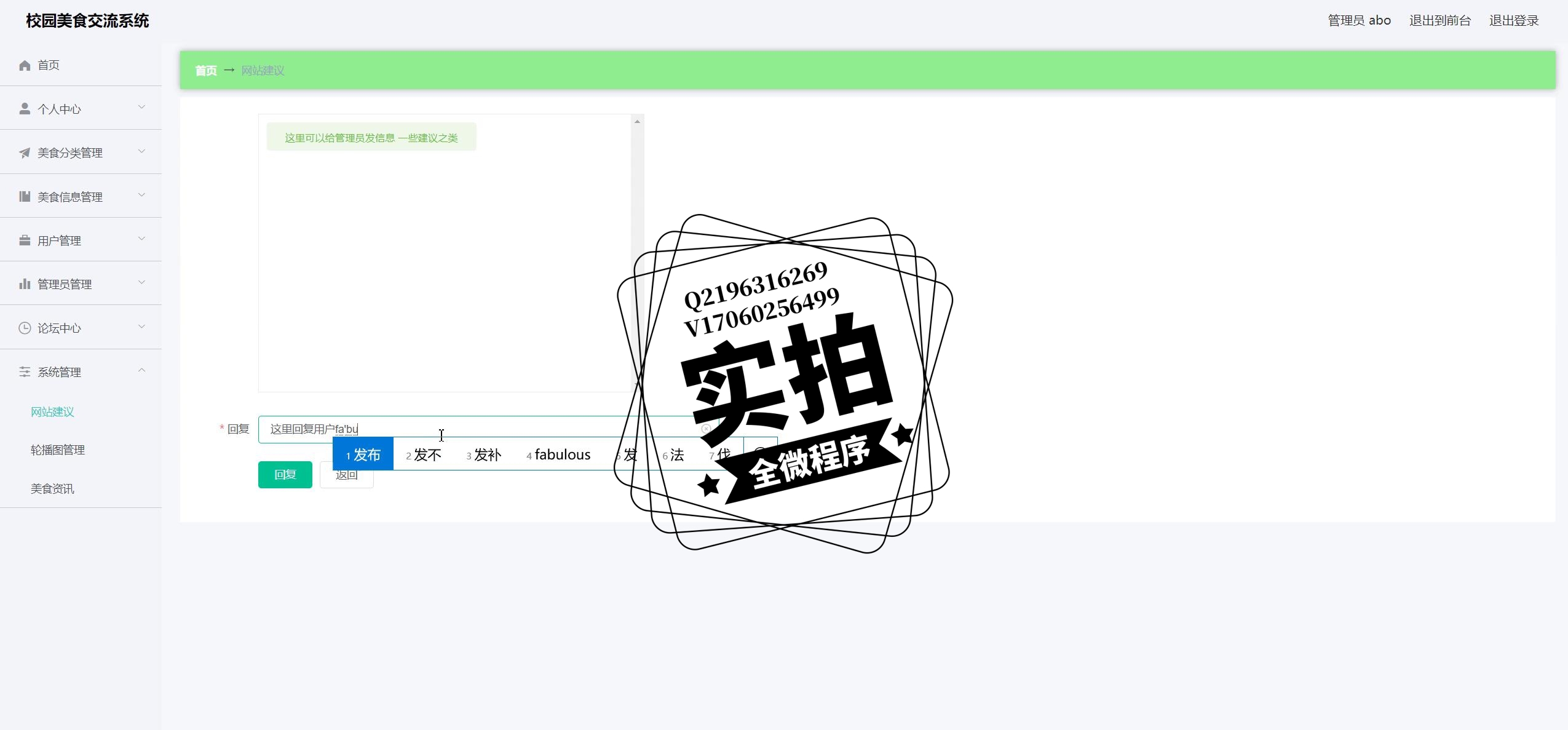Viewport: 1568px width, 730px height.
Task: Click the bar chart icon for 管理员管理
Action: pos(25,284)
